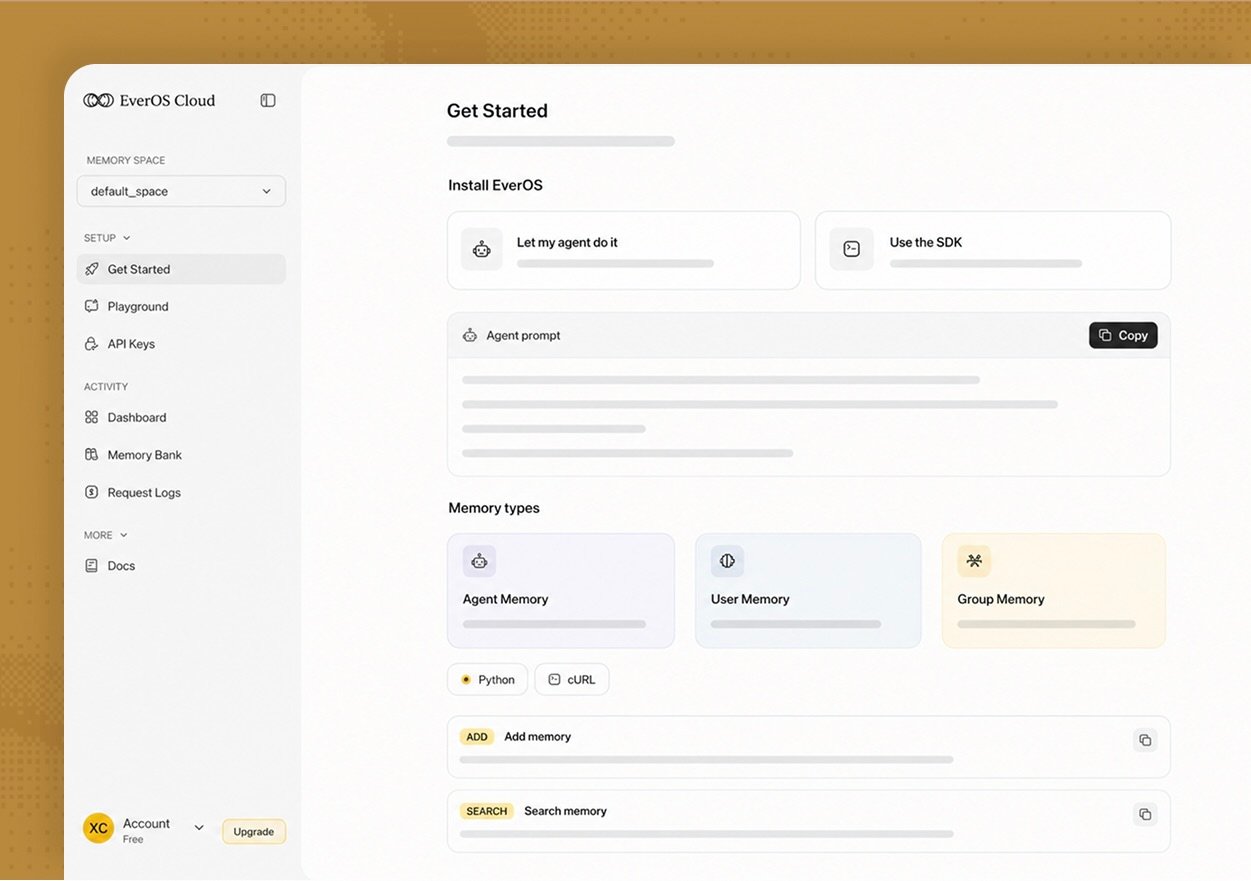Click the XC account avatar
1251x881 pixels.
click(98, 829)
